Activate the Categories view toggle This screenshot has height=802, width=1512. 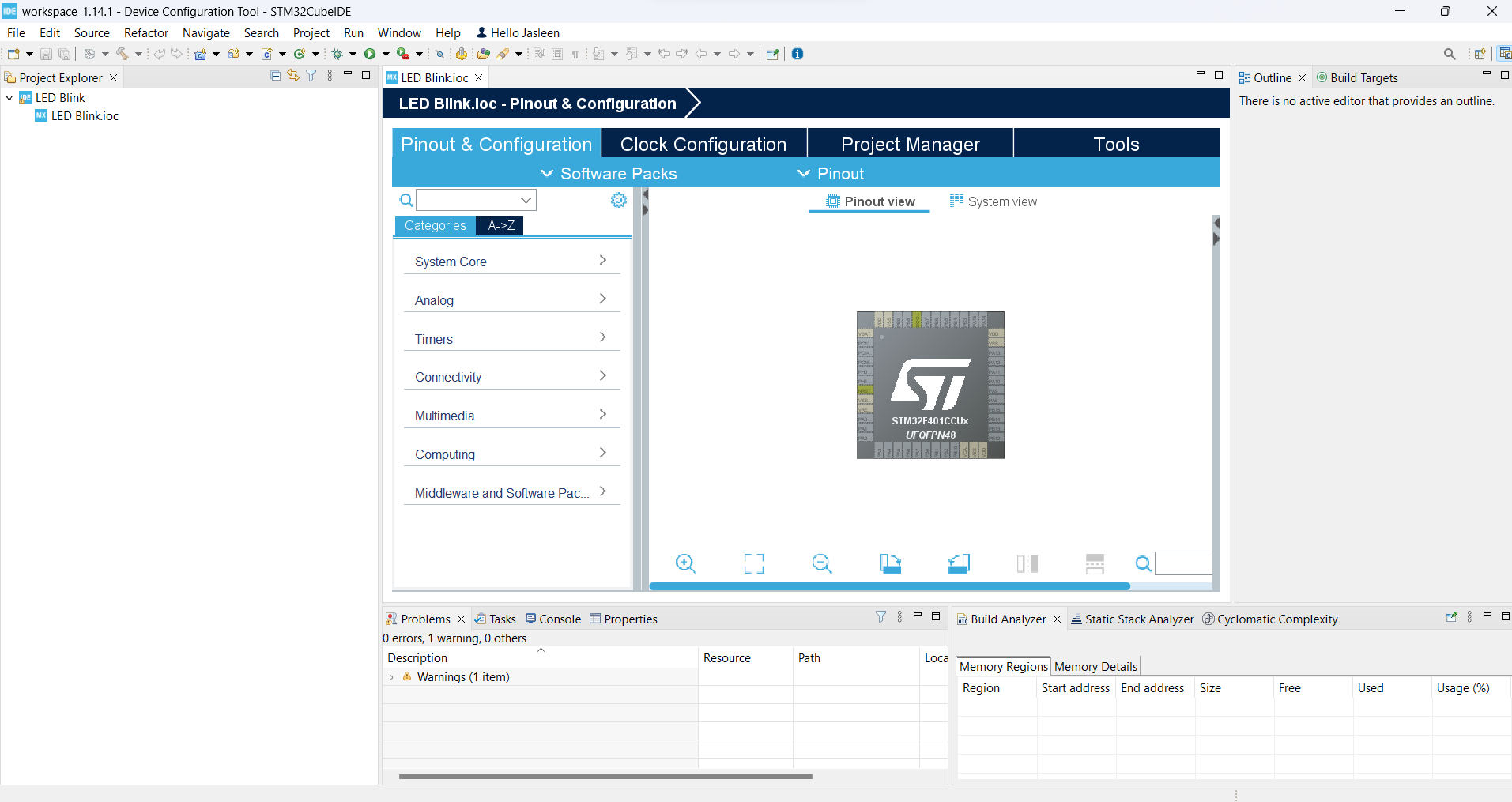pos(435,225)
